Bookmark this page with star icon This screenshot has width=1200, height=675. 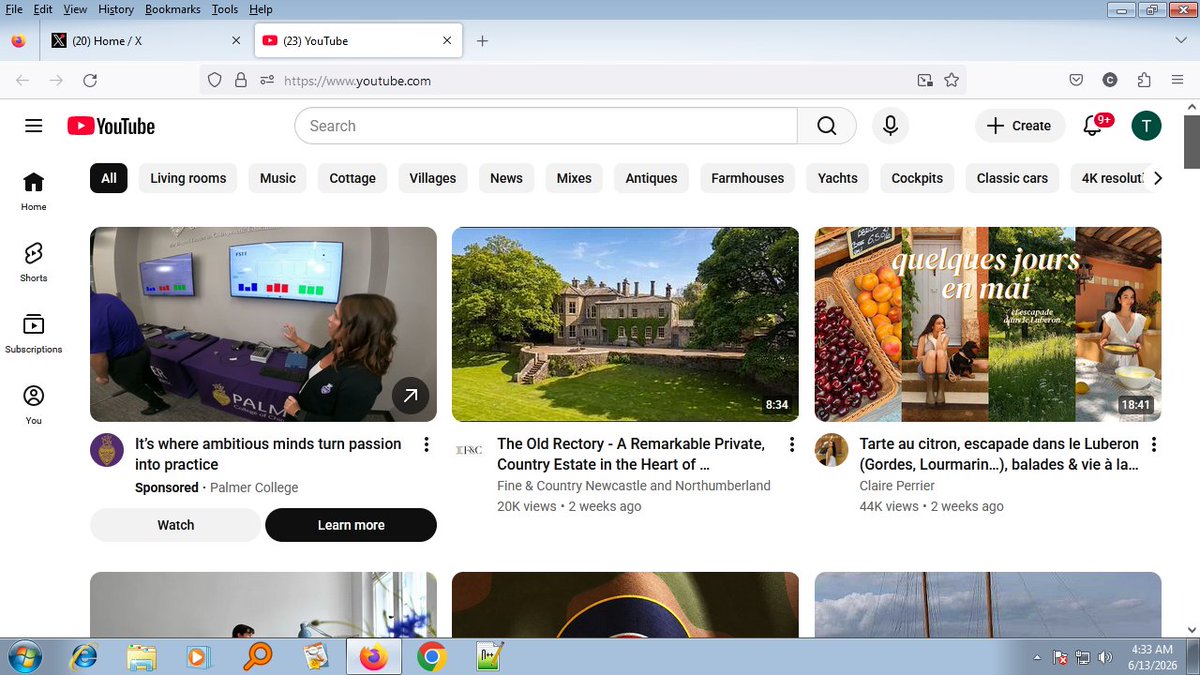click(x=951, y=81)
